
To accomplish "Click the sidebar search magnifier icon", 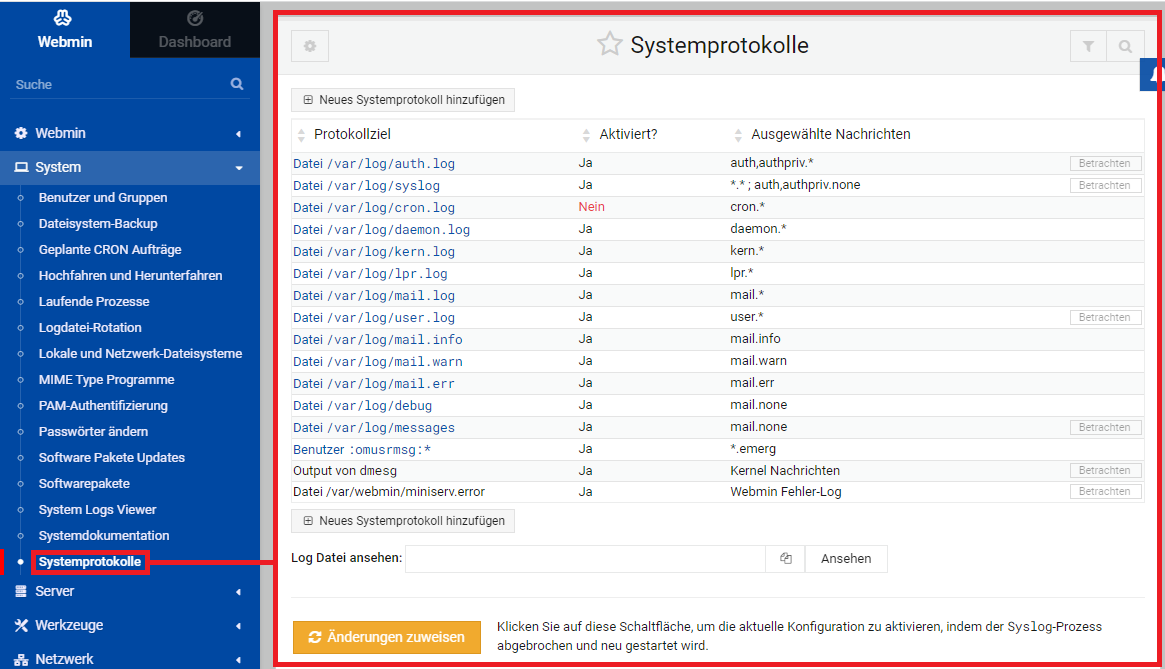I will 237,84.
